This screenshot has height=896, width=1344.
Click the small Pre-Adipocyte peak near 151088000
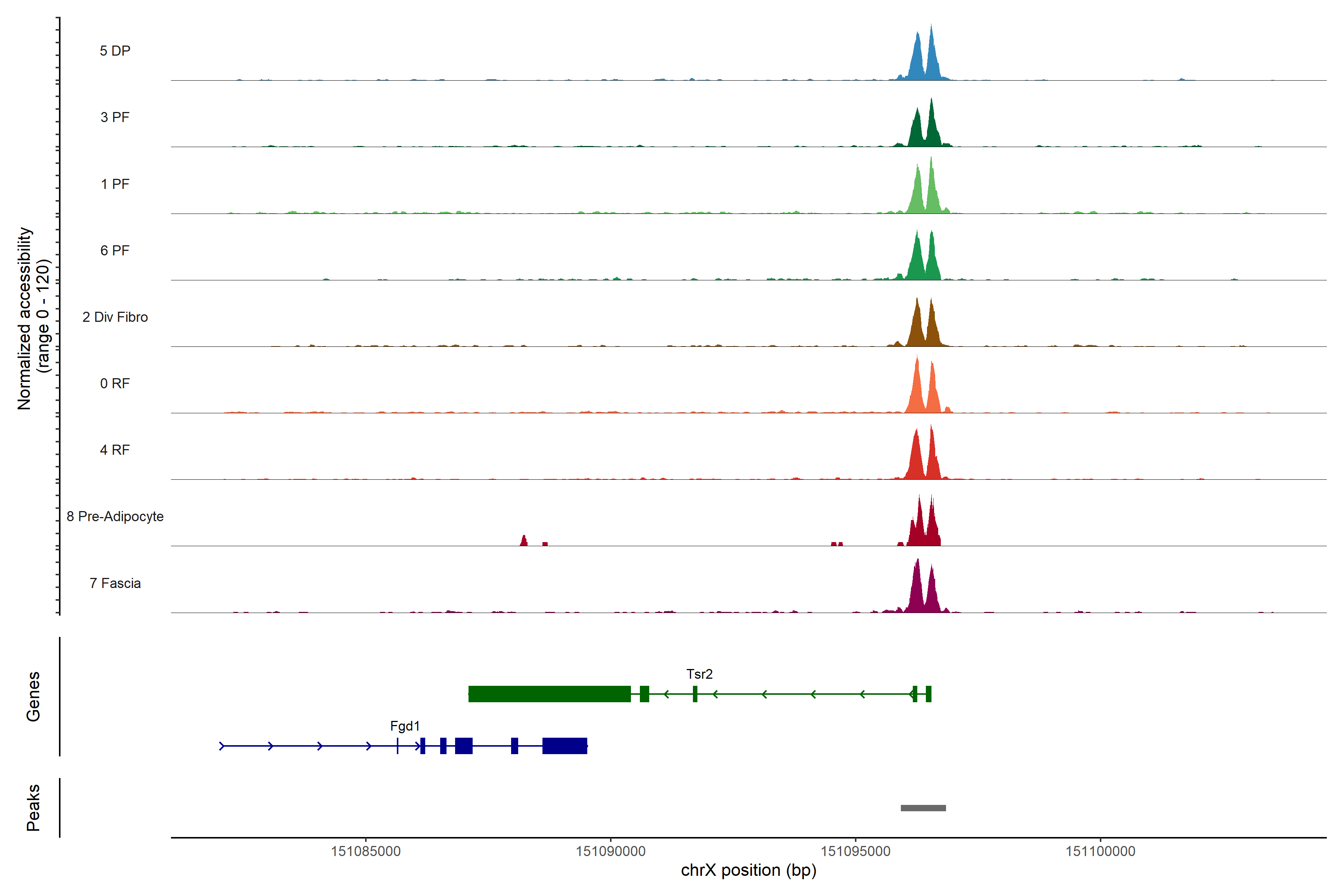[x=523, y=541]
